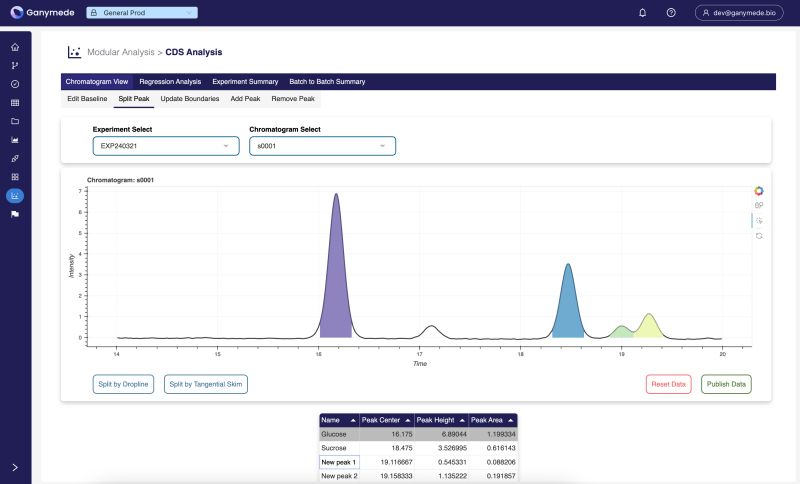Switch to Experiment Summary tab
This screenshot has width=800, height=484.
click(245, 82)
